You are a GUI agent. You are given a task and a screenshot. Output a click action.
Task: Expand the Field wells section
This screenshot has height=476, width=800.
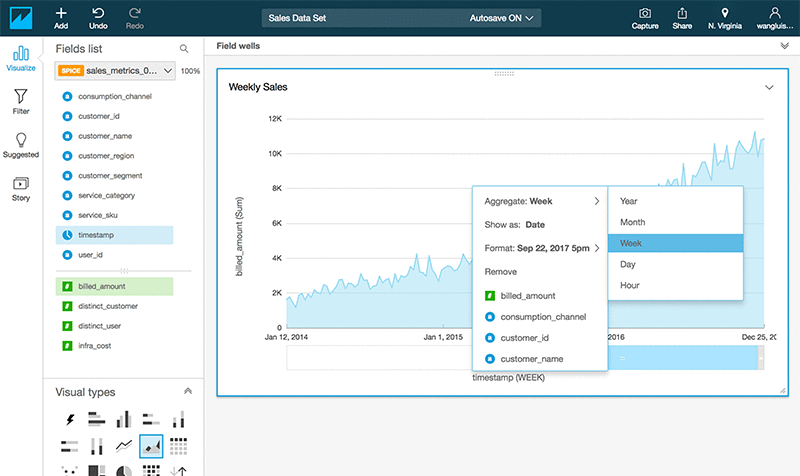pyautogui.click(x=784, y=46)
